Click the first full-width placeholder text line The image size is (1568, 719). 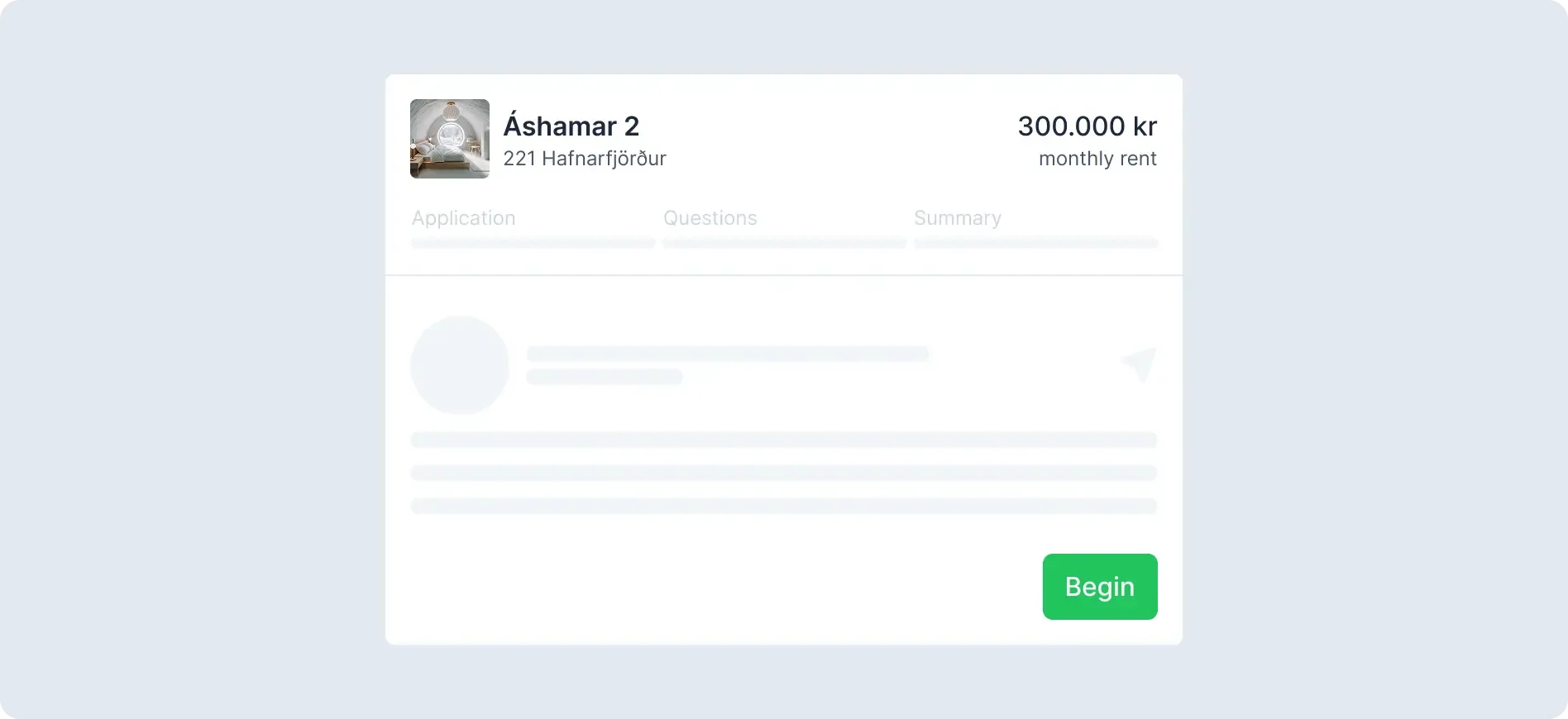(x=783, y=440)
